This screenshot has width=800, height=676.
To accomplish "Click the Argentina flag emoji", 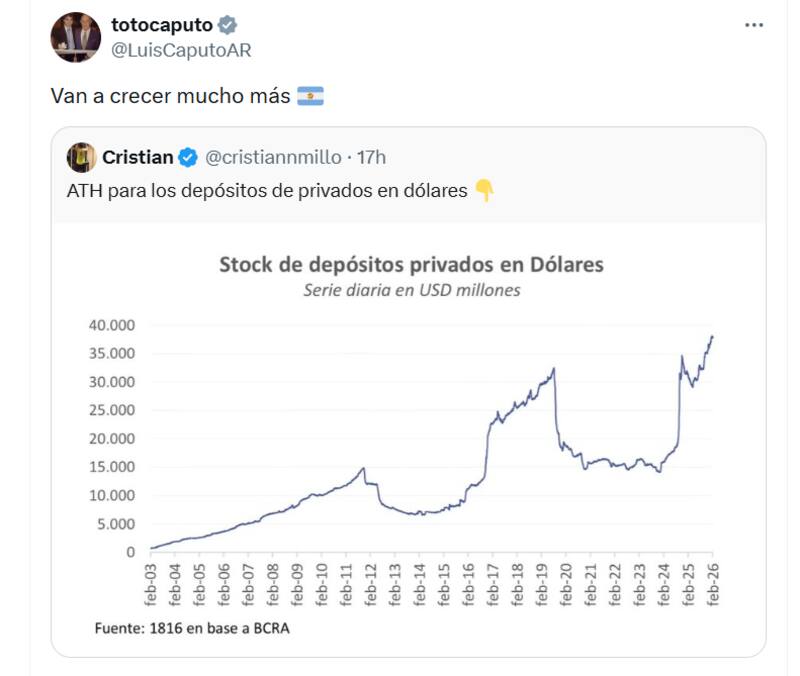I will click(x=311, y=97).
